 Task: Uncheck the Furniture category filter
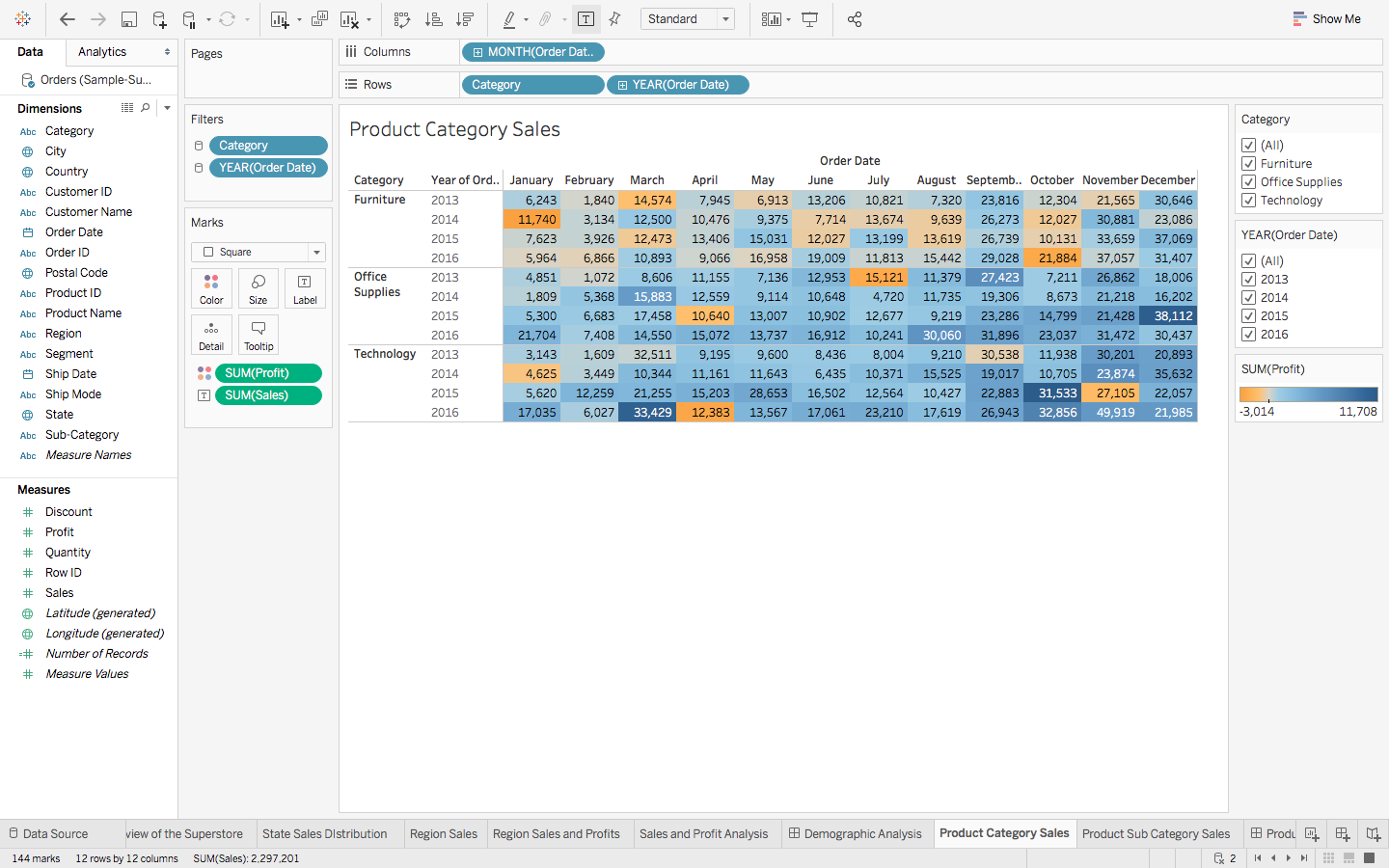point(1249,164)
